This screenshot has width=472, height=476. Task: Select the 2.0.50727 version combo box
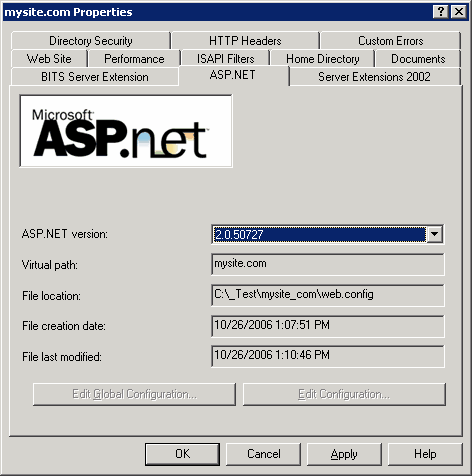[x=327, y=234]
